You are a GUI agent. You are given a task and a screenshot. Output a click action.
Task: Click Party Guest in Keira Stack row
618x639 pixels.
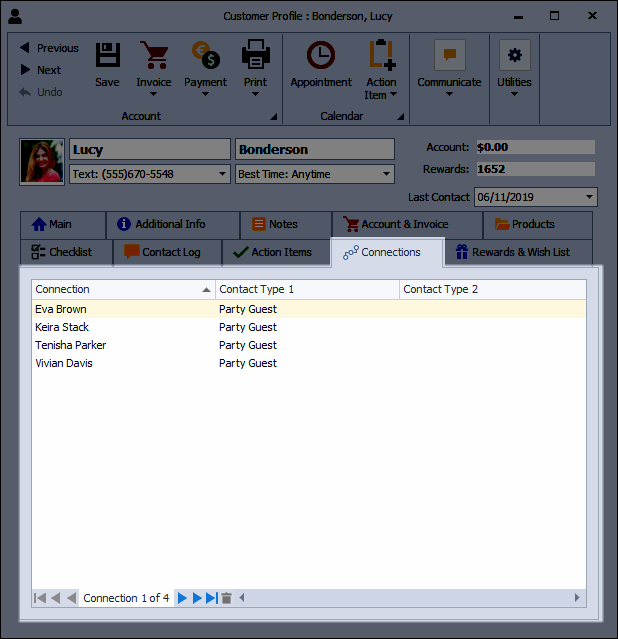[x=248, y=327]
